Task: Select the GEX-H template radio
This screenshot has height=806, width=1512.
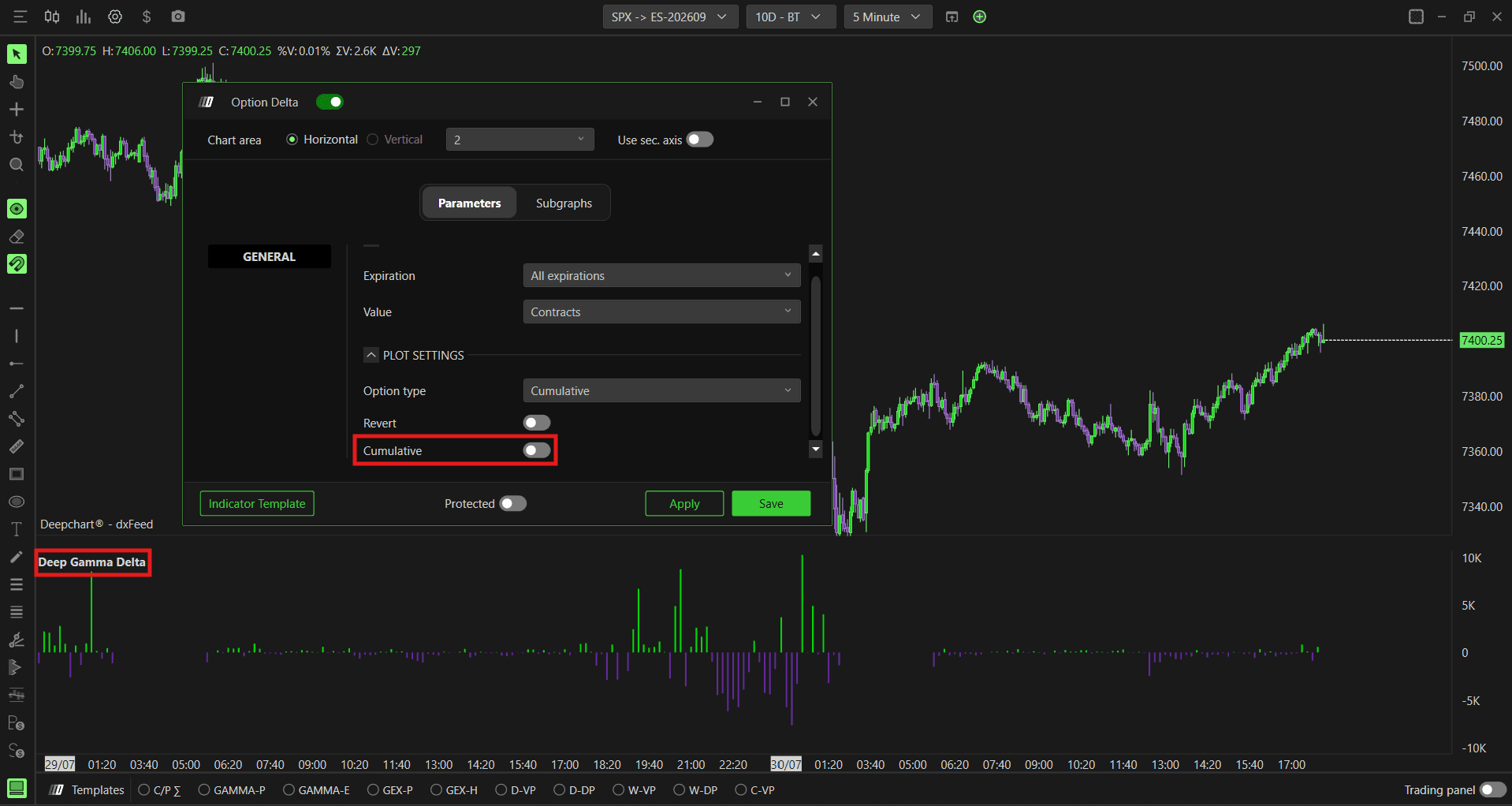Action: click(436, 789)
